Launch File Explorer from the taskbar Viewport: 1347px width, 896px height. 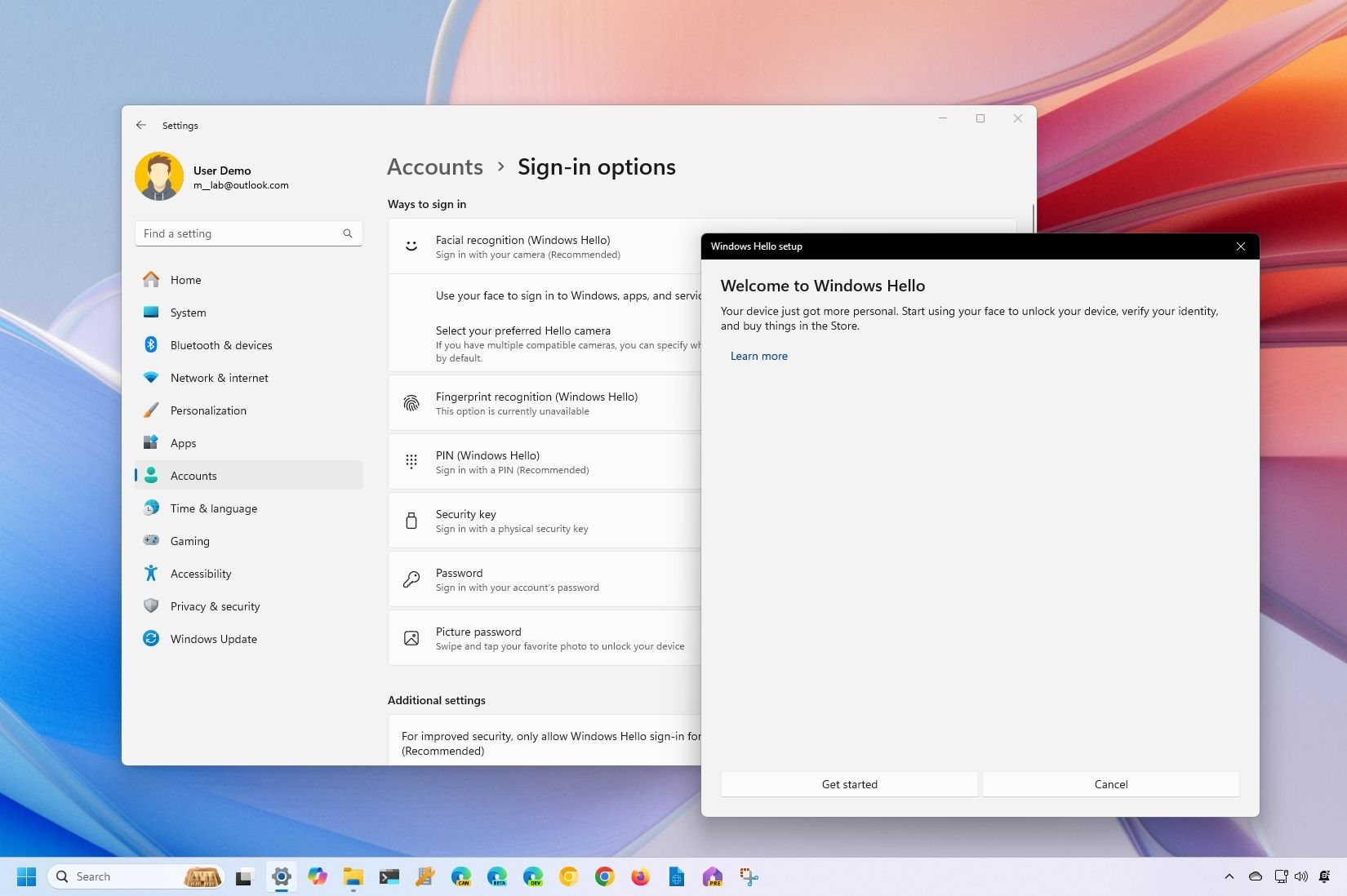coord(353,876)
